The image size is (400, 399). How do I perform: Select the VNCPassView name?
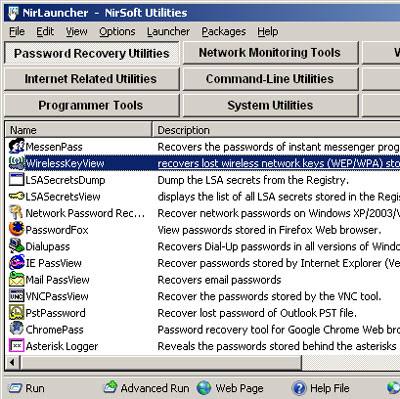[57, 296]
